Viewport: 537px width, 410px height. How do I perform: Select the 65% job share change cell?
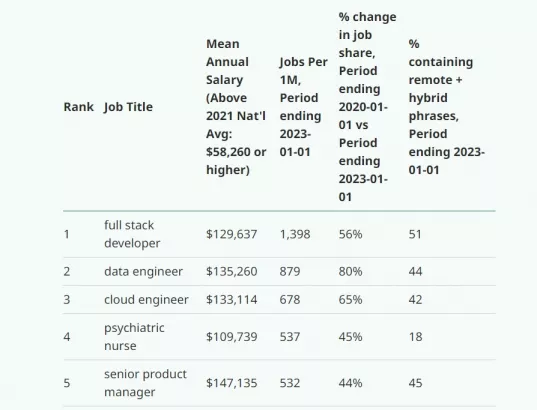(x=350, y=300)
